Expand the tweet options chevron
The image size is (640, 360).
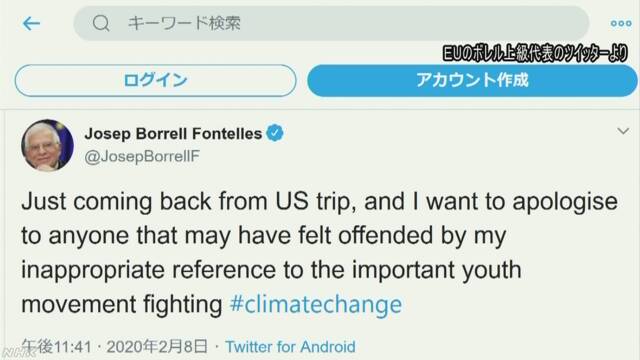[623, 131]
